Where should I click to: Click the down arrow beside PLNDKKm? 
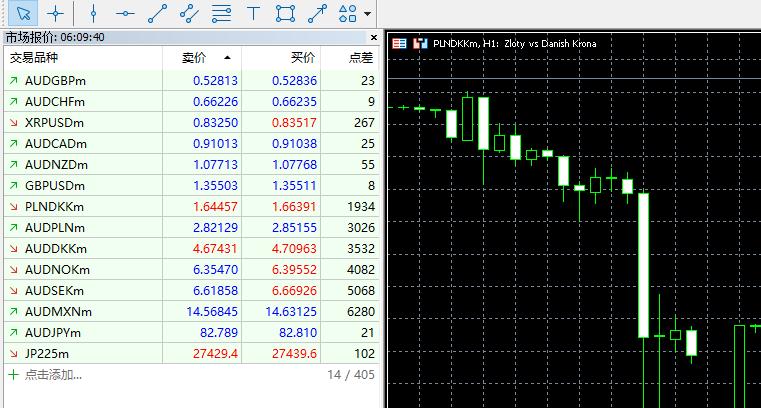coord(13,207)
